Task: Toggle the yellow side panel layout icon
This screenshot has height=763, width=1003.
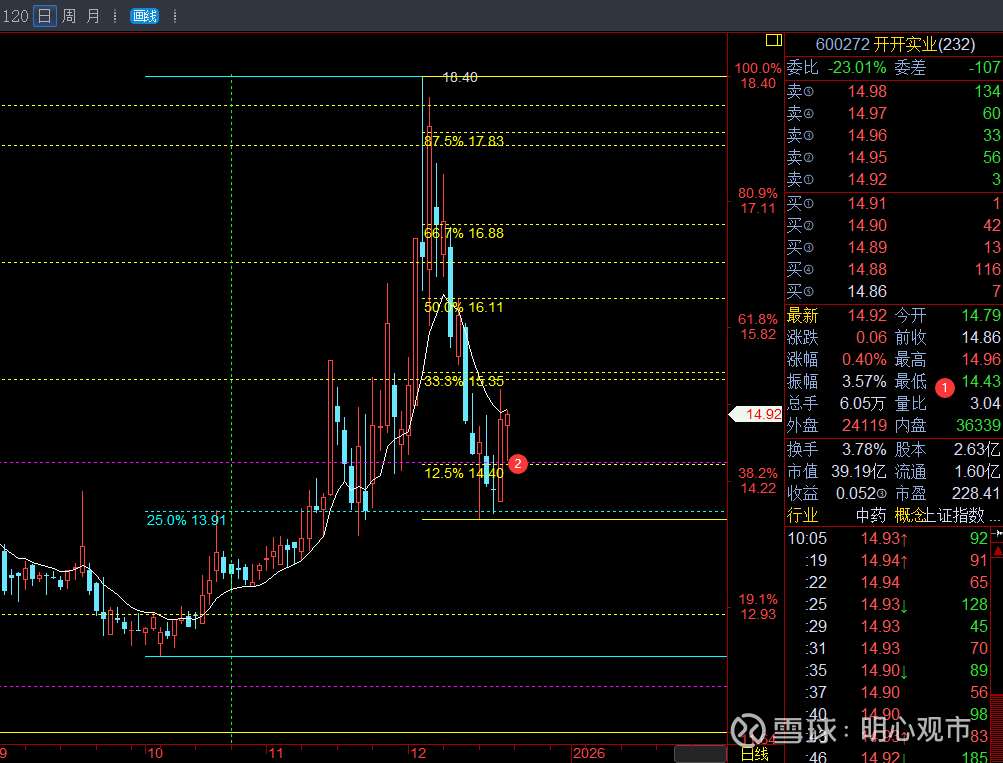Action: pyautogui.click(x=773, y=41)
